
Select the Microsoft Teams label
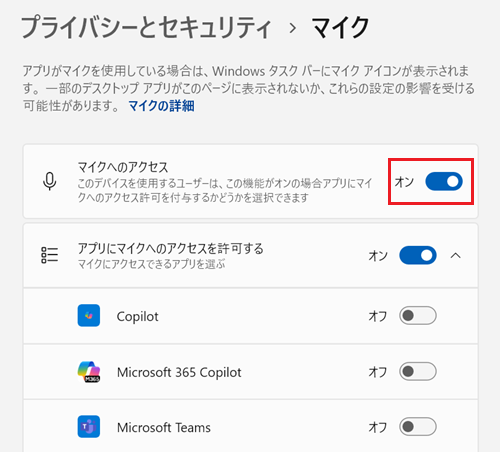(164, 427)
